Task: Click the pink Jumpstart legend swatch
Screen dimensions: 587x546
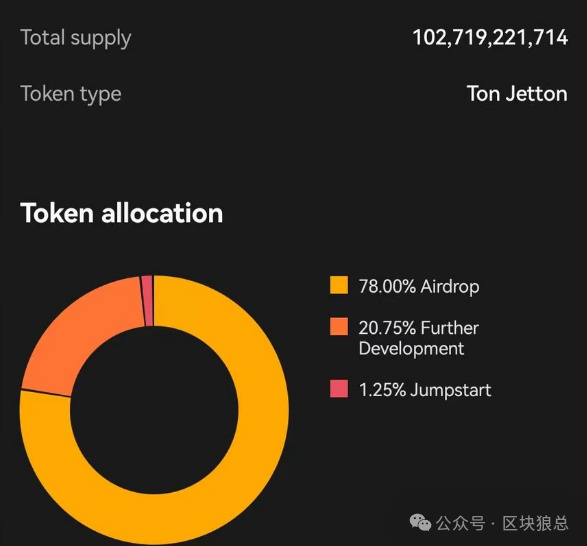Action: click(x=339, y=388)
